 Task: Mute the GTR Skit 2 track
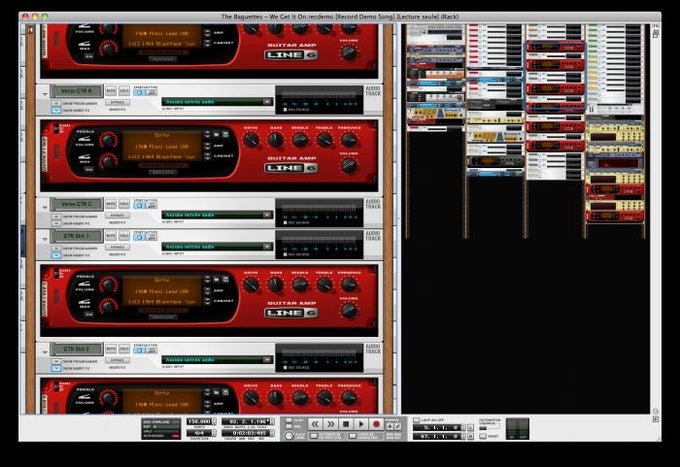111,349
